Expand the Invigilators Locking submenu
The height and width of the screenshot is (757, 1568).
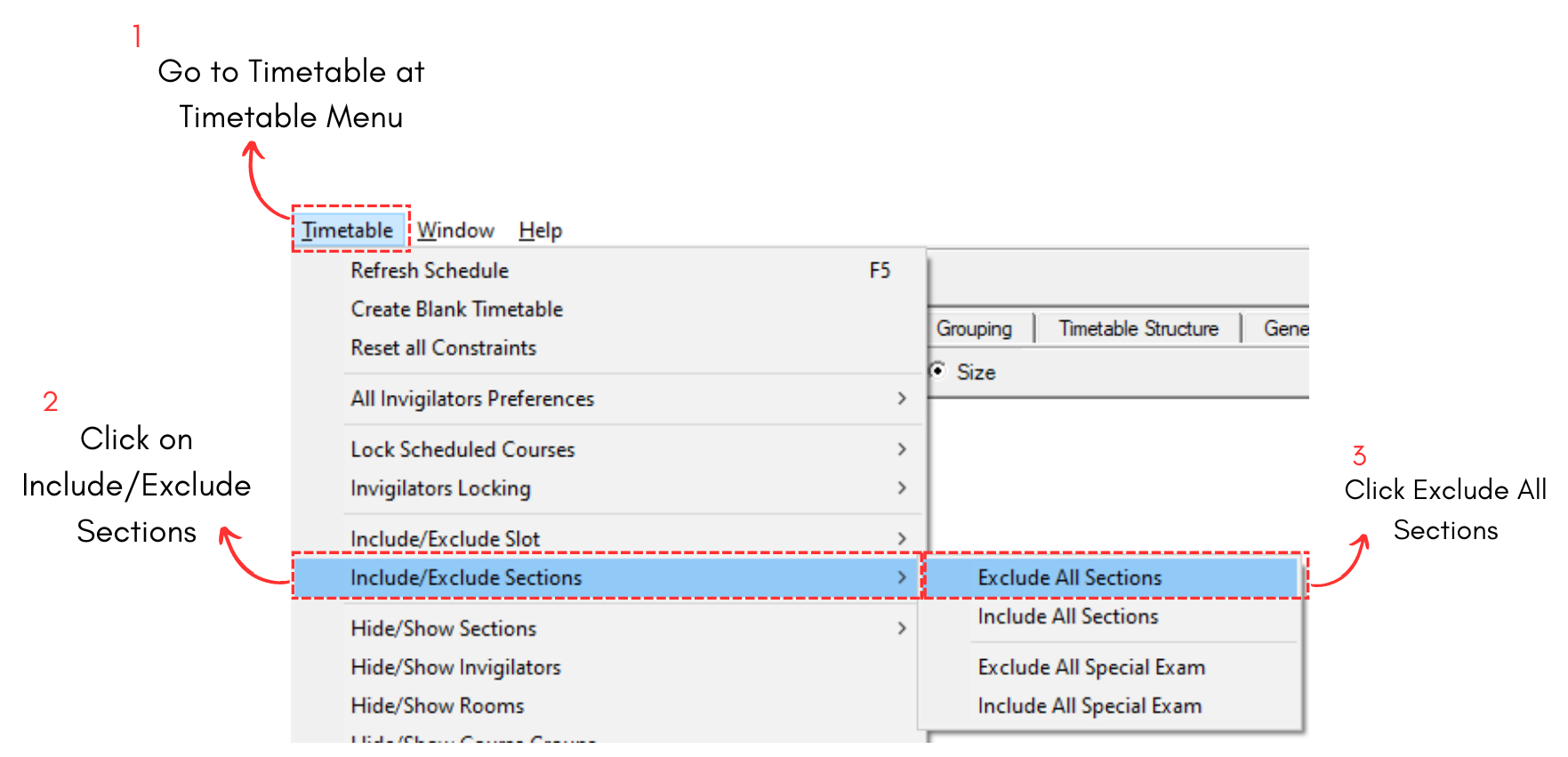pyautogui.click(x=440, y=487)
